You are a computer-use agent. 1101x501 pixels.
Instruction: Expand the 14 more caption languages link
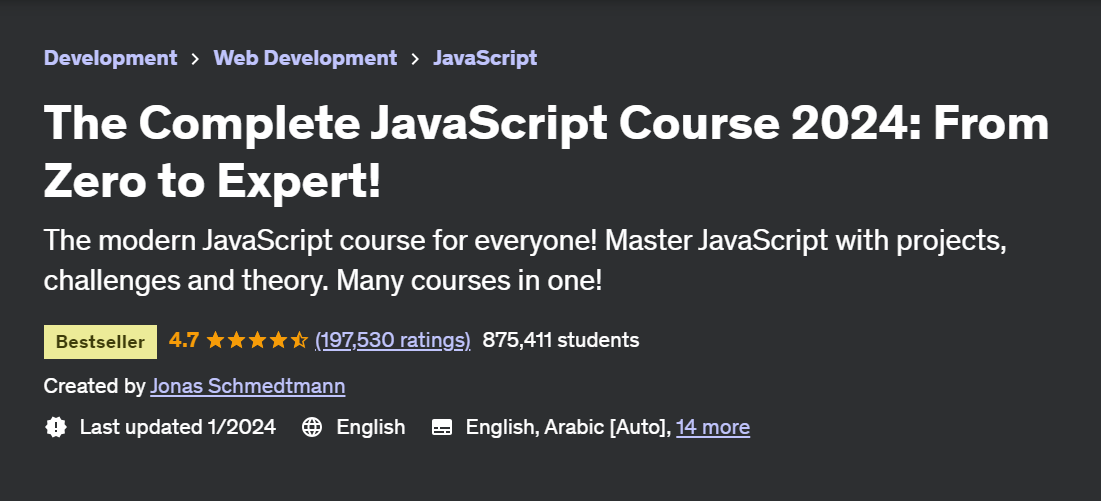coord(713,427)
